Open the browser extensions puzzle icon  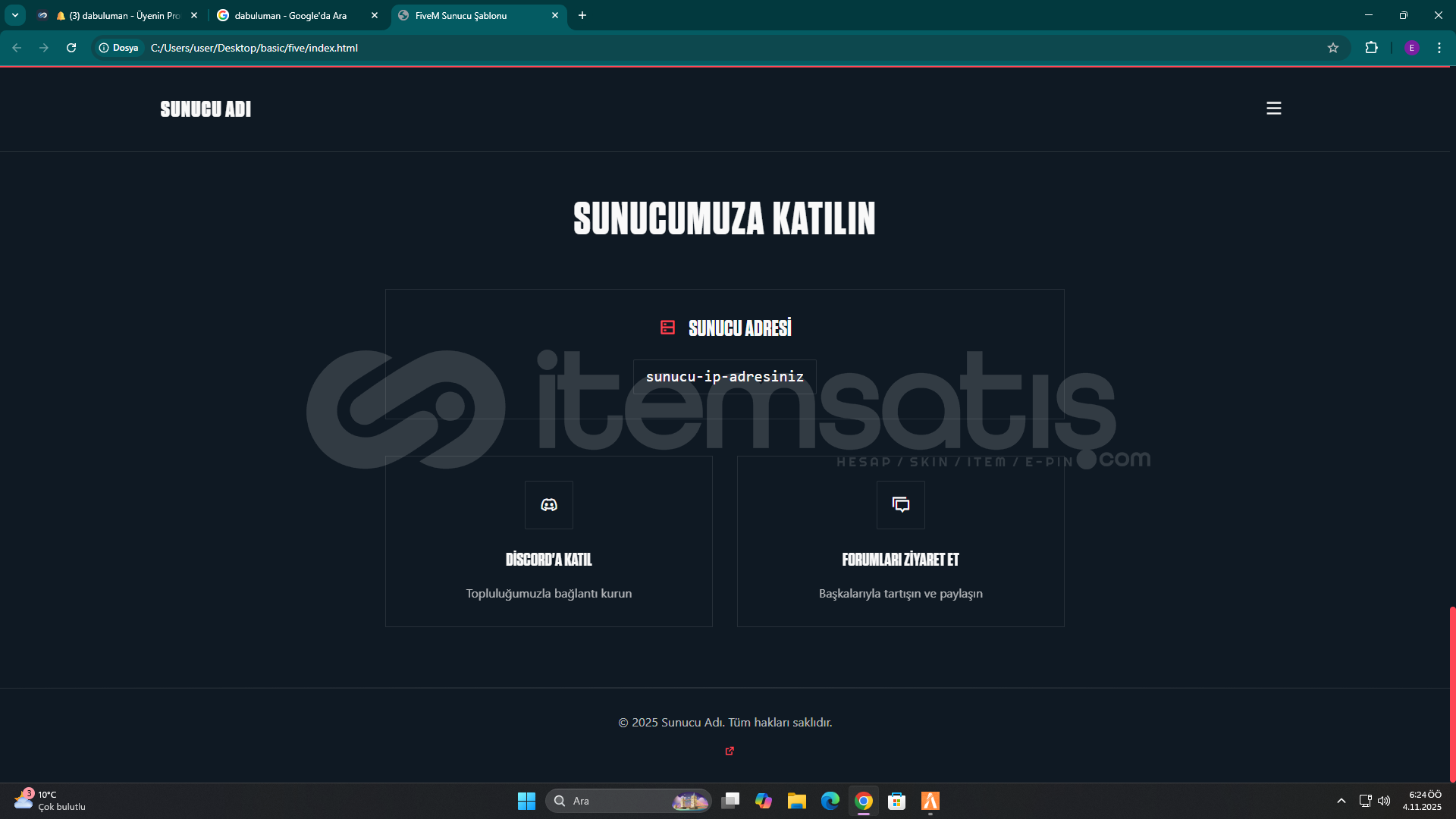coord(1371,48)
